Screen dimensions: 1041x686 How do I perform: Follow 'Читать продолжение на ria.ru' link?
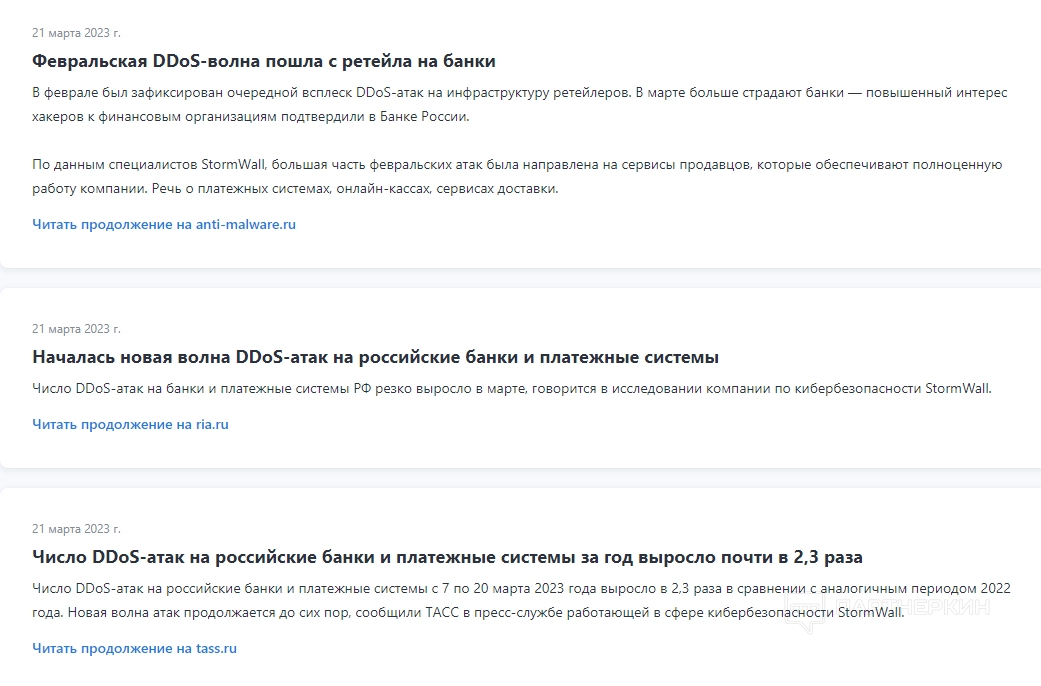coord(130,425)
